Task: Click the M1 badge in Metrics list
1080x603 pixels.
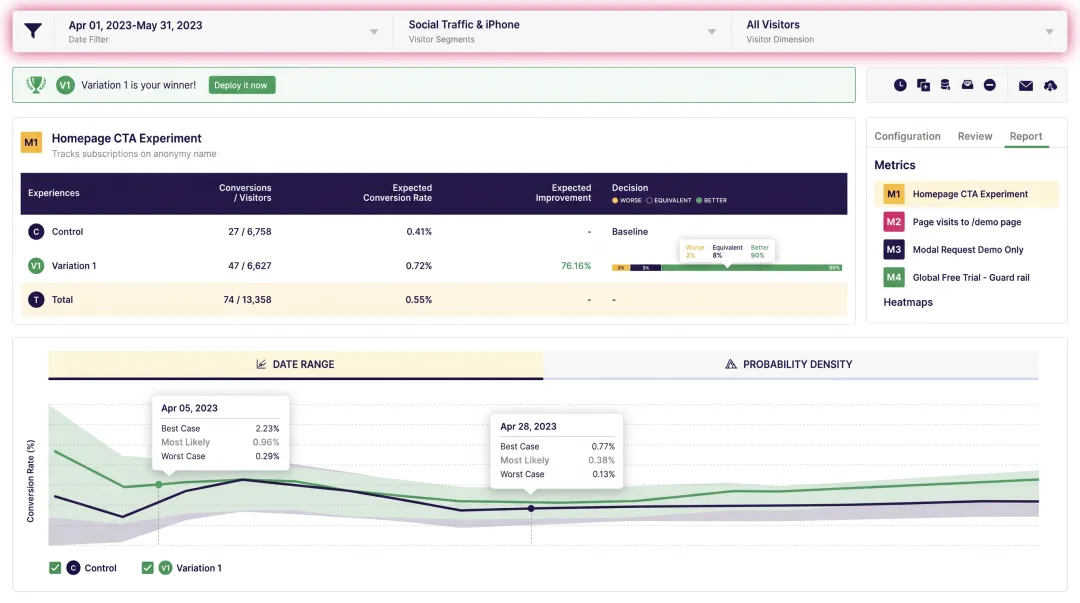Action: pos(893,194)
